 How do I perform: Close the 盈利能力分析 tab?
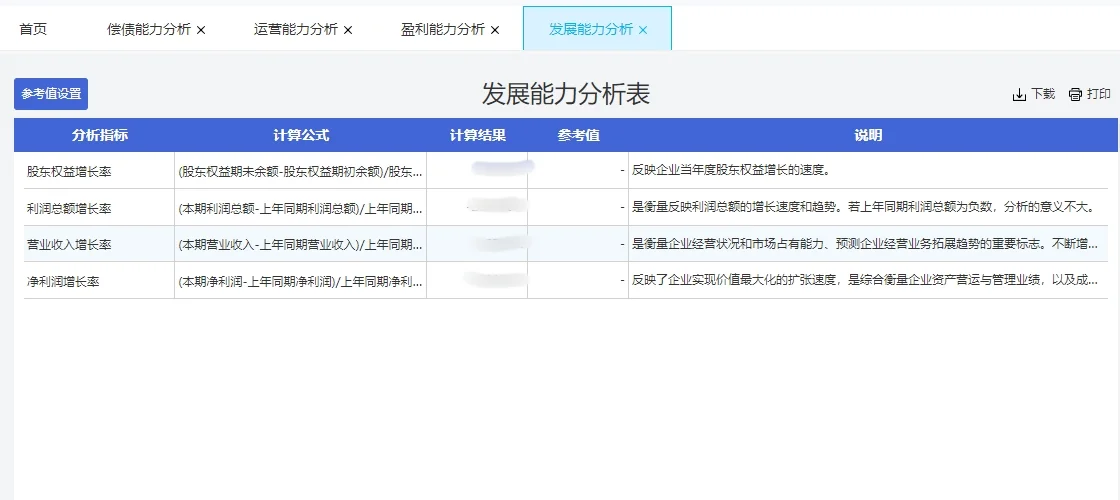[495, 30]
